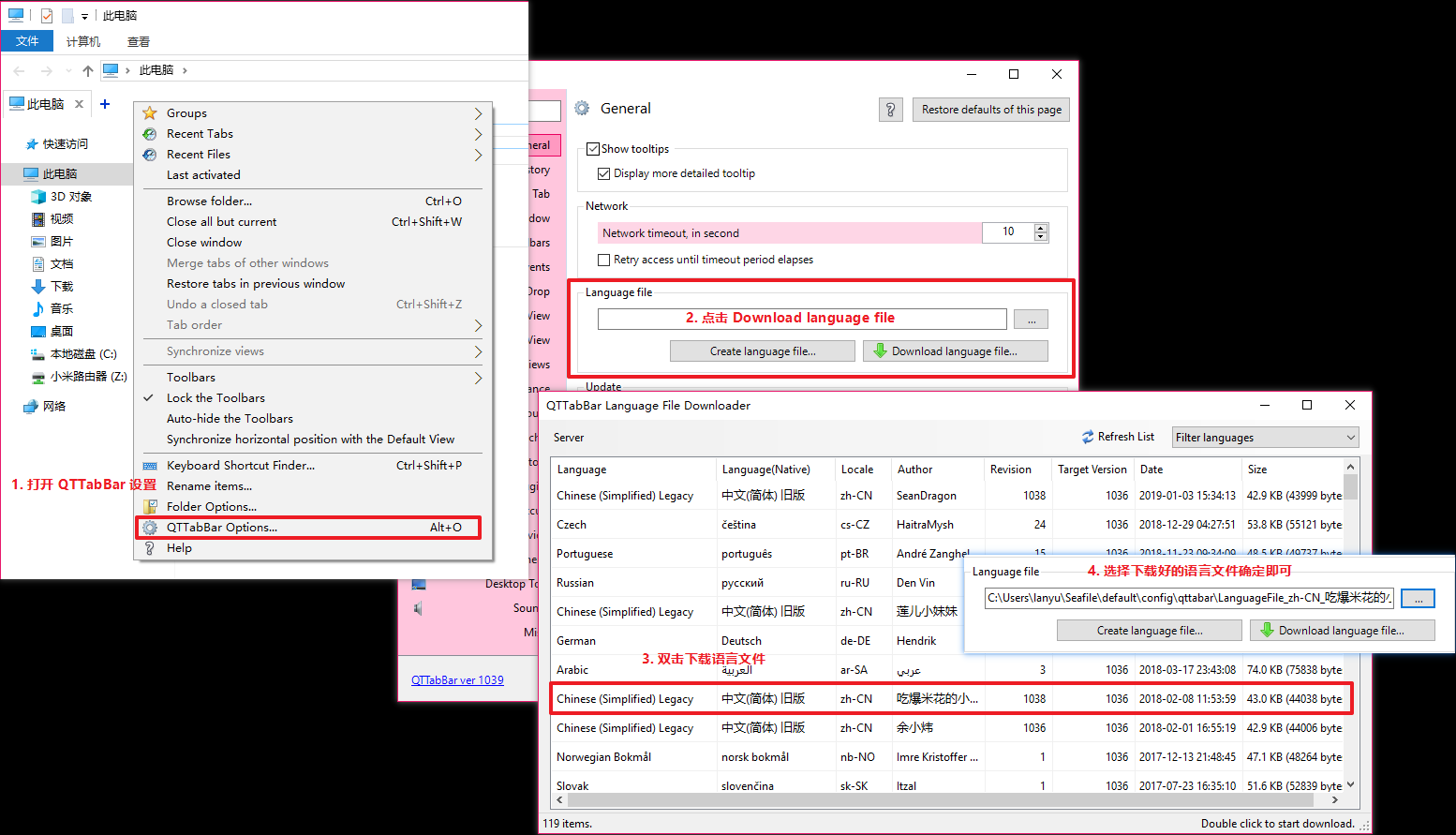The width and height of the screenshot is (1456, 835).
Task: Click Create language file... in Options window
Action: point(763,351)
